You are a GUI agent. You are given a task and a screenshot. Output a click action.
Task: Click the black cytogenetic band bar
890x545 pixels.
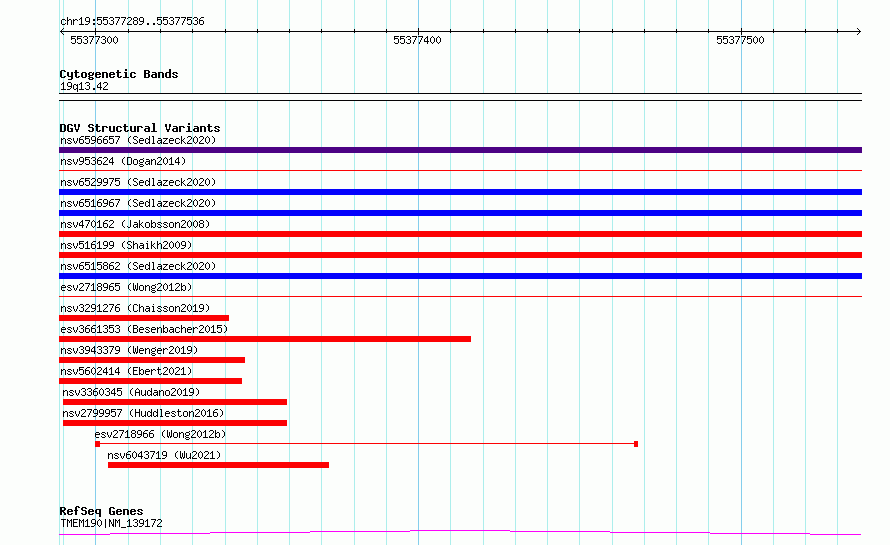[x=460, y=97]
